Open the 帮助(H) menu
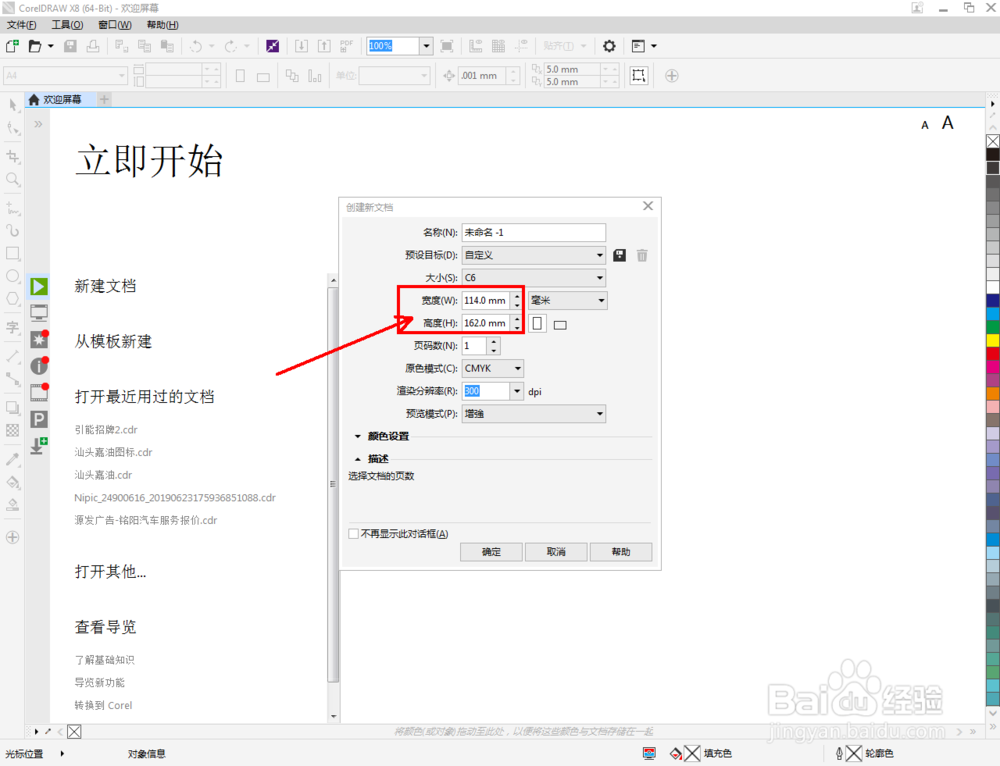The width and height of the screenshot is (1000, 766). click(163, 25)
